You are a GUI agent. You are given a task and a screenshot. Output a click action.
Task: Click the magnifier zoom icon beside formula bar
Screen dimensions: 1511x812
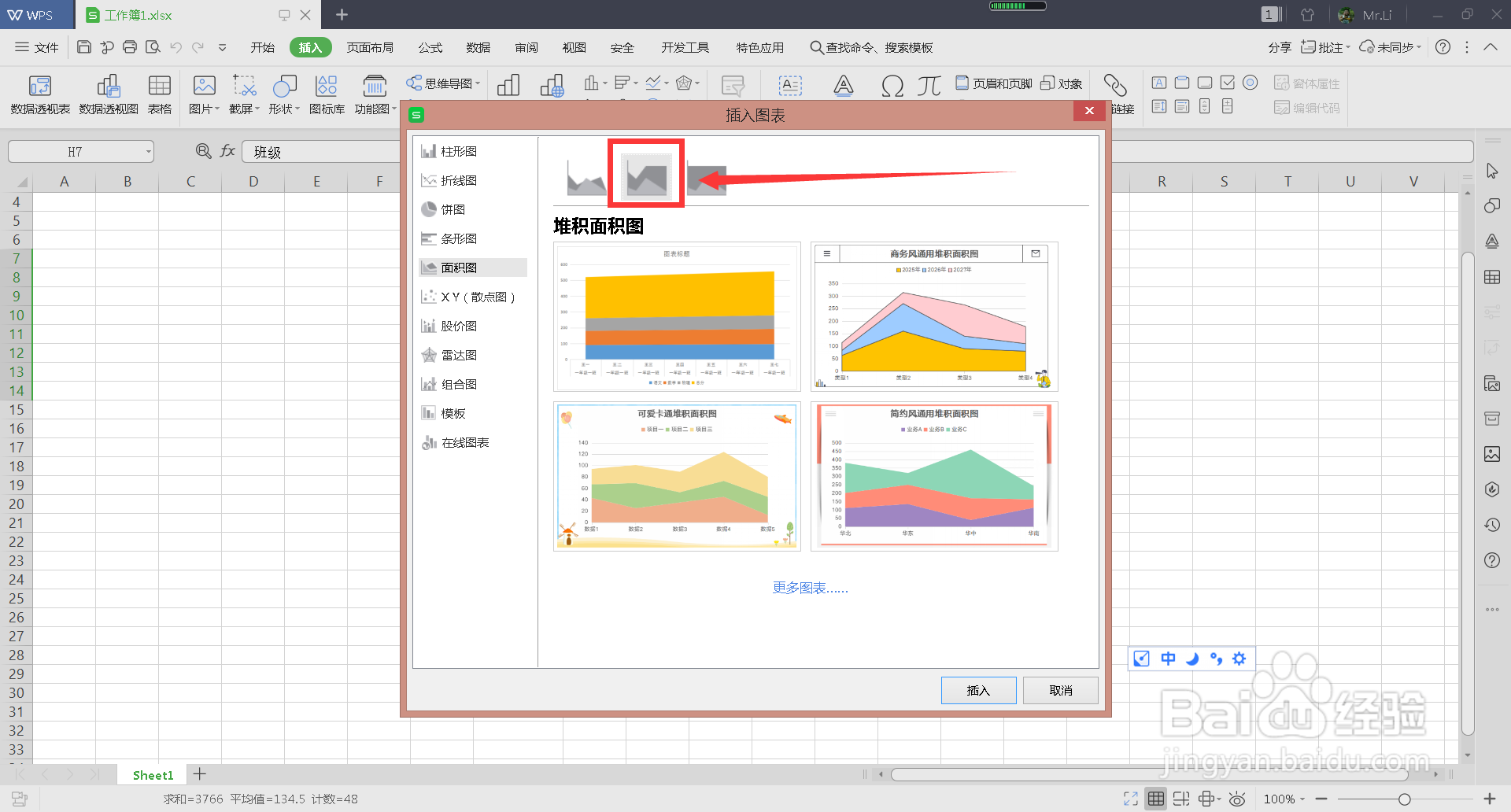[x=203, y=151]
